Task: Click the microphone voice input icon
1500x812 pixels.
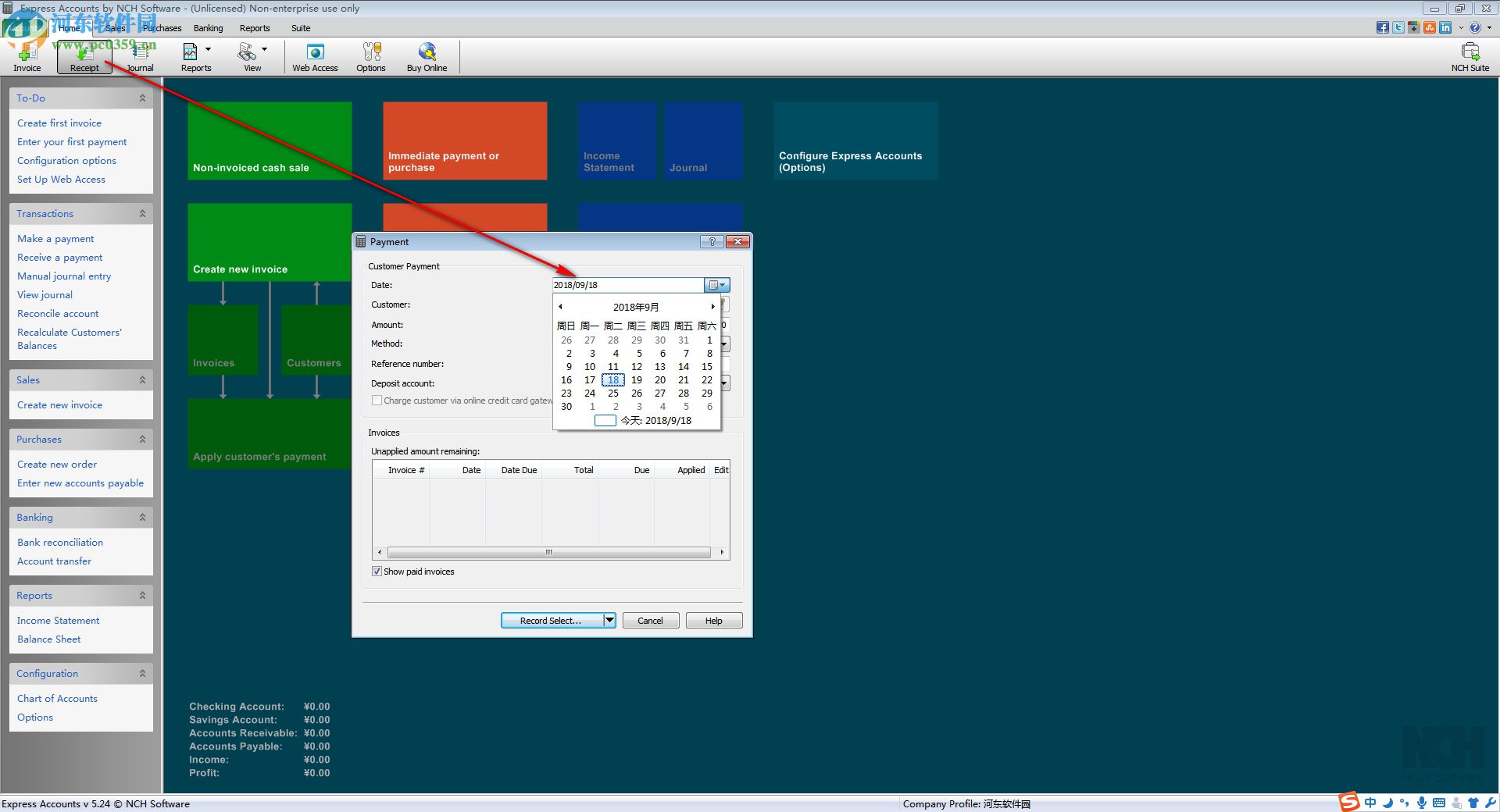Action: pyautogui.click(x=1422, y=803)
